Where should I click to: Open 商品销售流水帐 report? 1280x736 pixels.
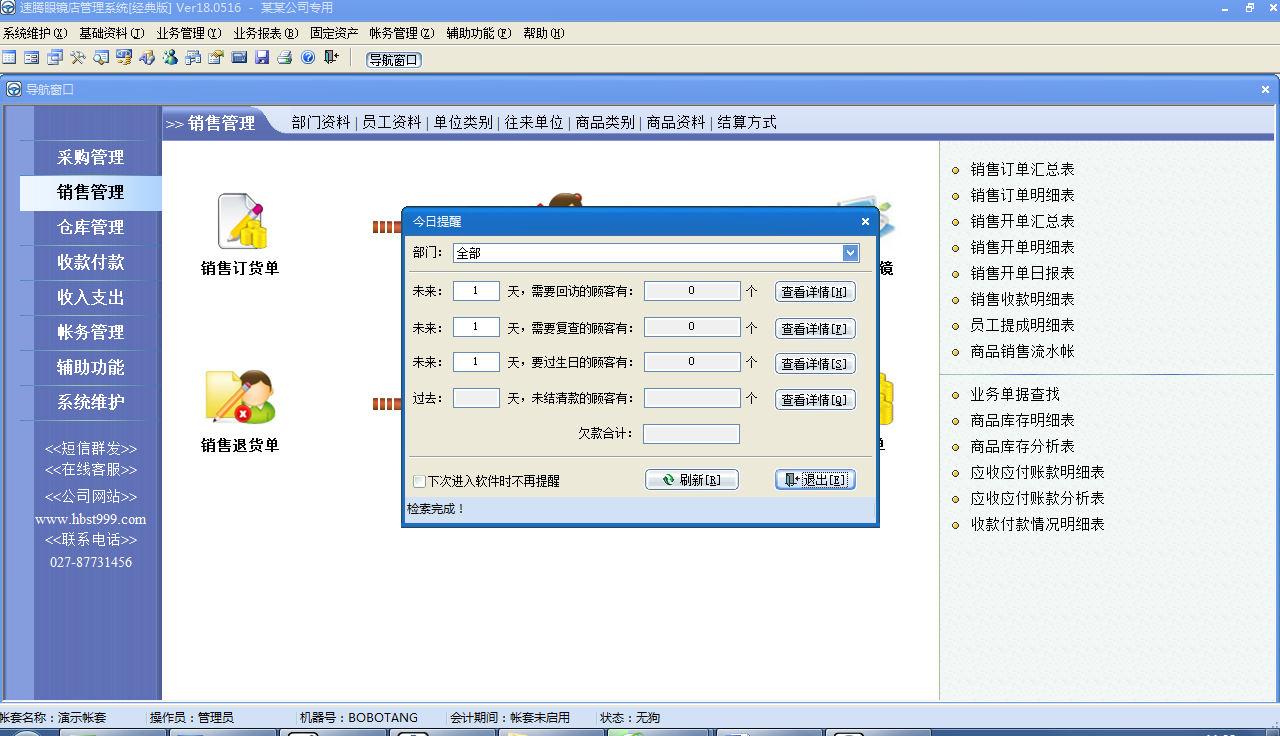tap(1022, 352)
